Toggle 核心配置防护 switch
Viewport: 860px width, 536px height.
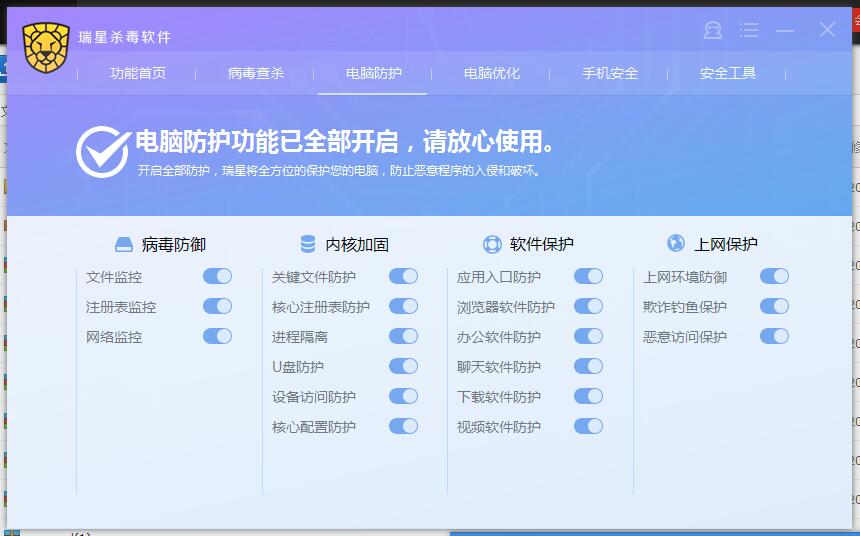click(403, 426)
